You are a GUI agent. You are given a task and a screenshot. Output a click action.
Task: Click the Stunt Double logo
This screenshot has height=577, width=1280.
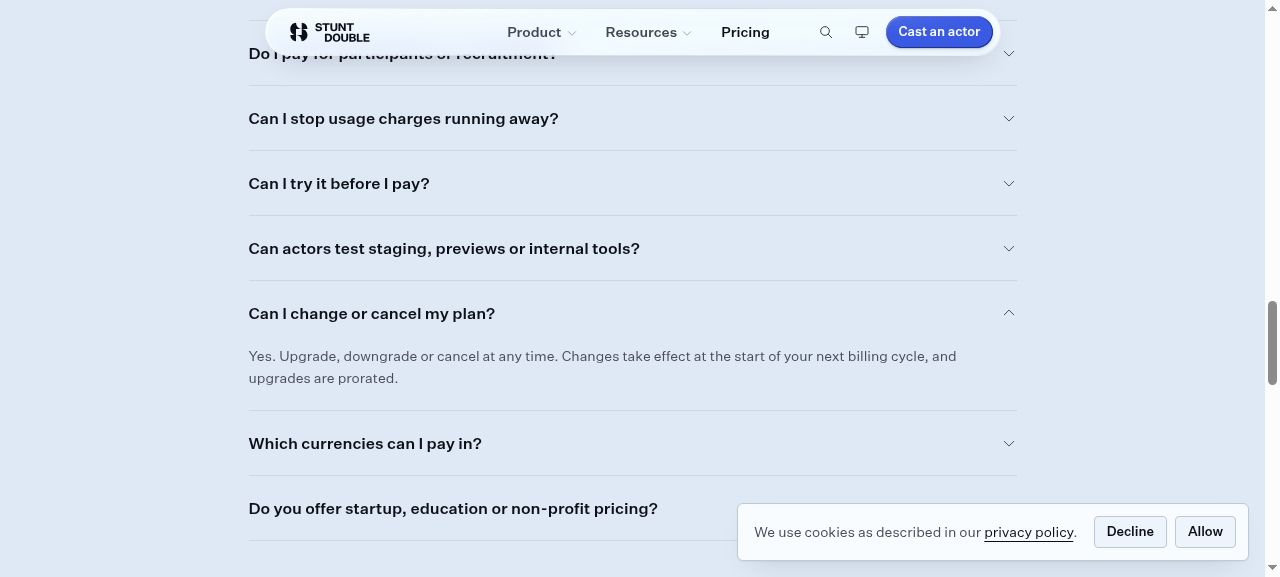tap(329, 32)
